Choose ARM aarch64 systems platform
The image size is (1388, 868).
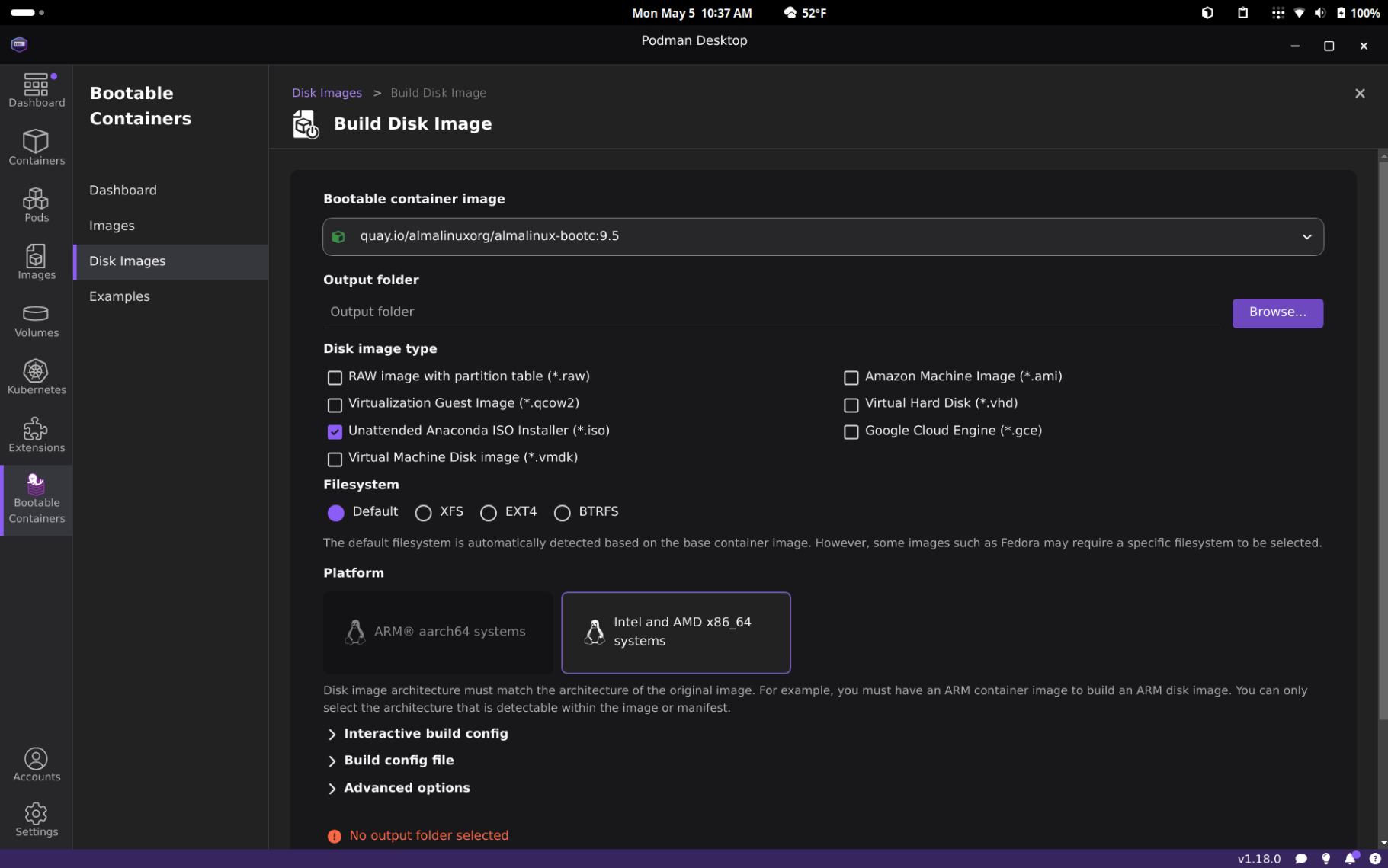point(438,633)
